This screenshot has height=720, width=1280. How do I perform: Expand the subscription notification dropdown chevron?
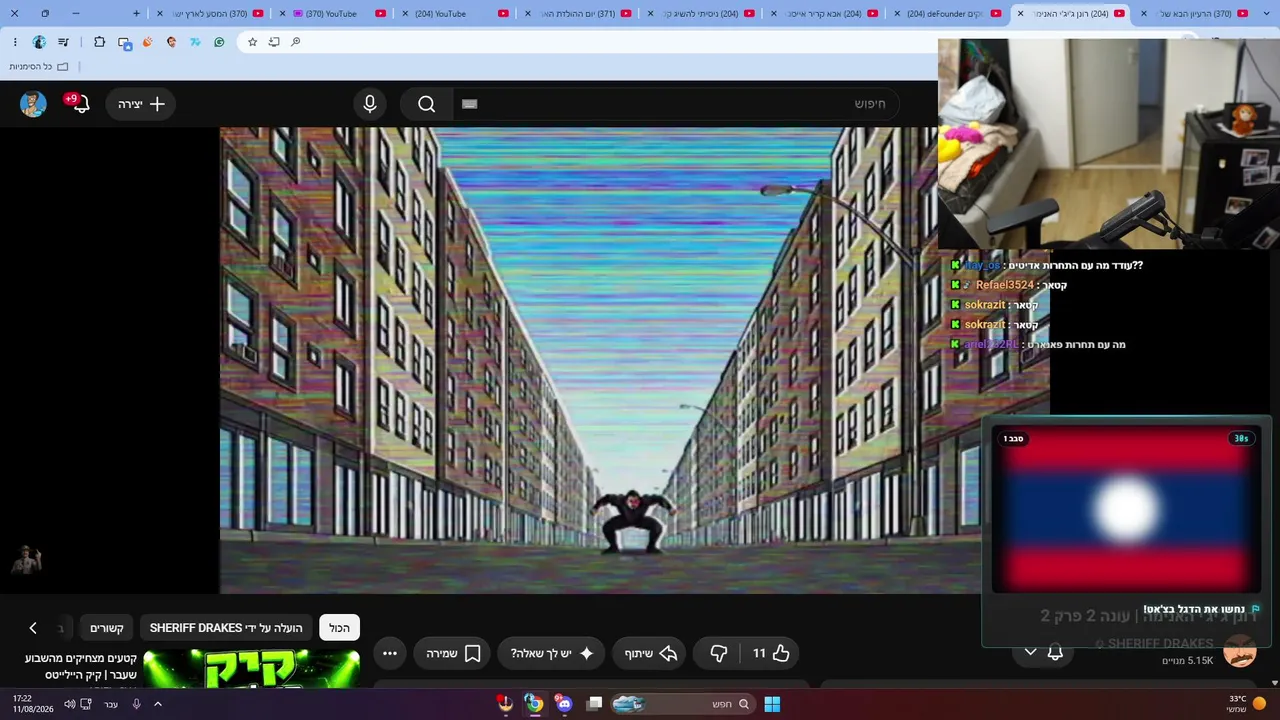click(x=1031, y=652)
